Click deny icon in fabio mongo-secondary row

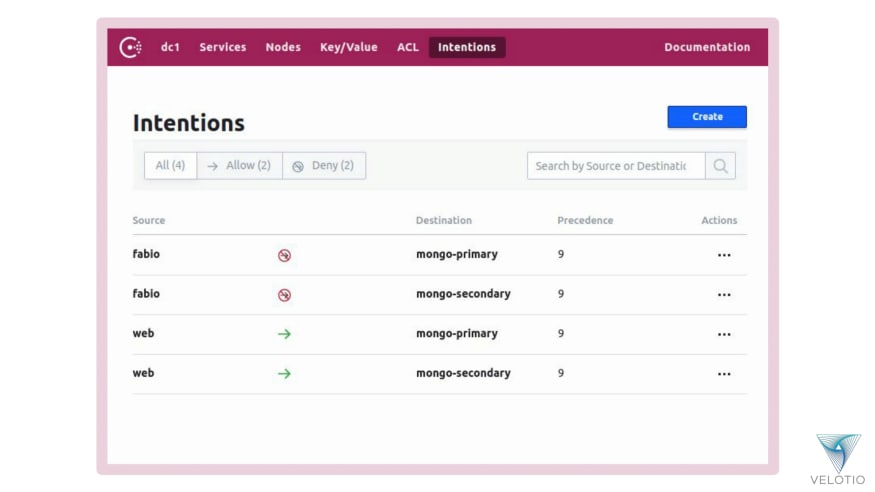click(284, 295)
